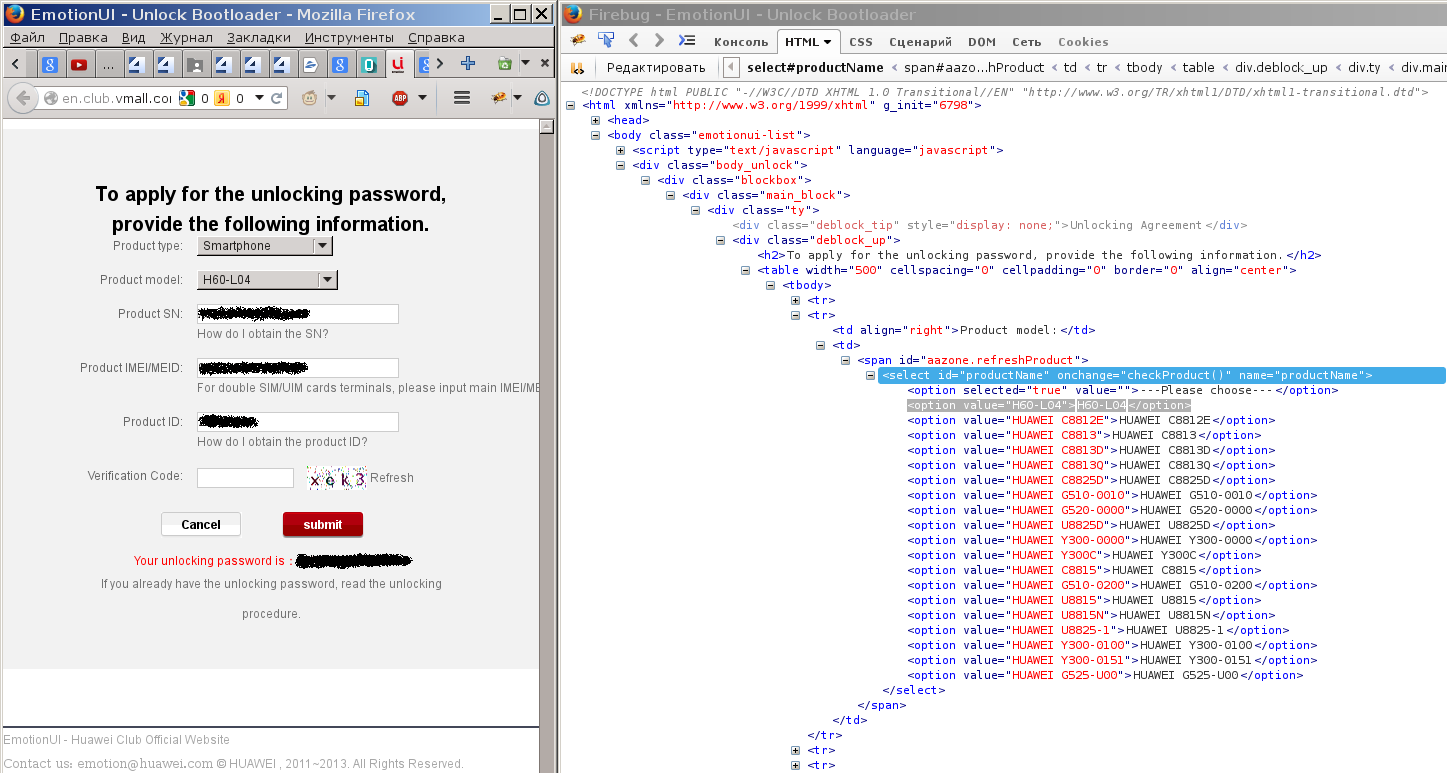Click the monkey face toolbar icon
Viewport: 1447px width, 773px height.
point(310,98)
